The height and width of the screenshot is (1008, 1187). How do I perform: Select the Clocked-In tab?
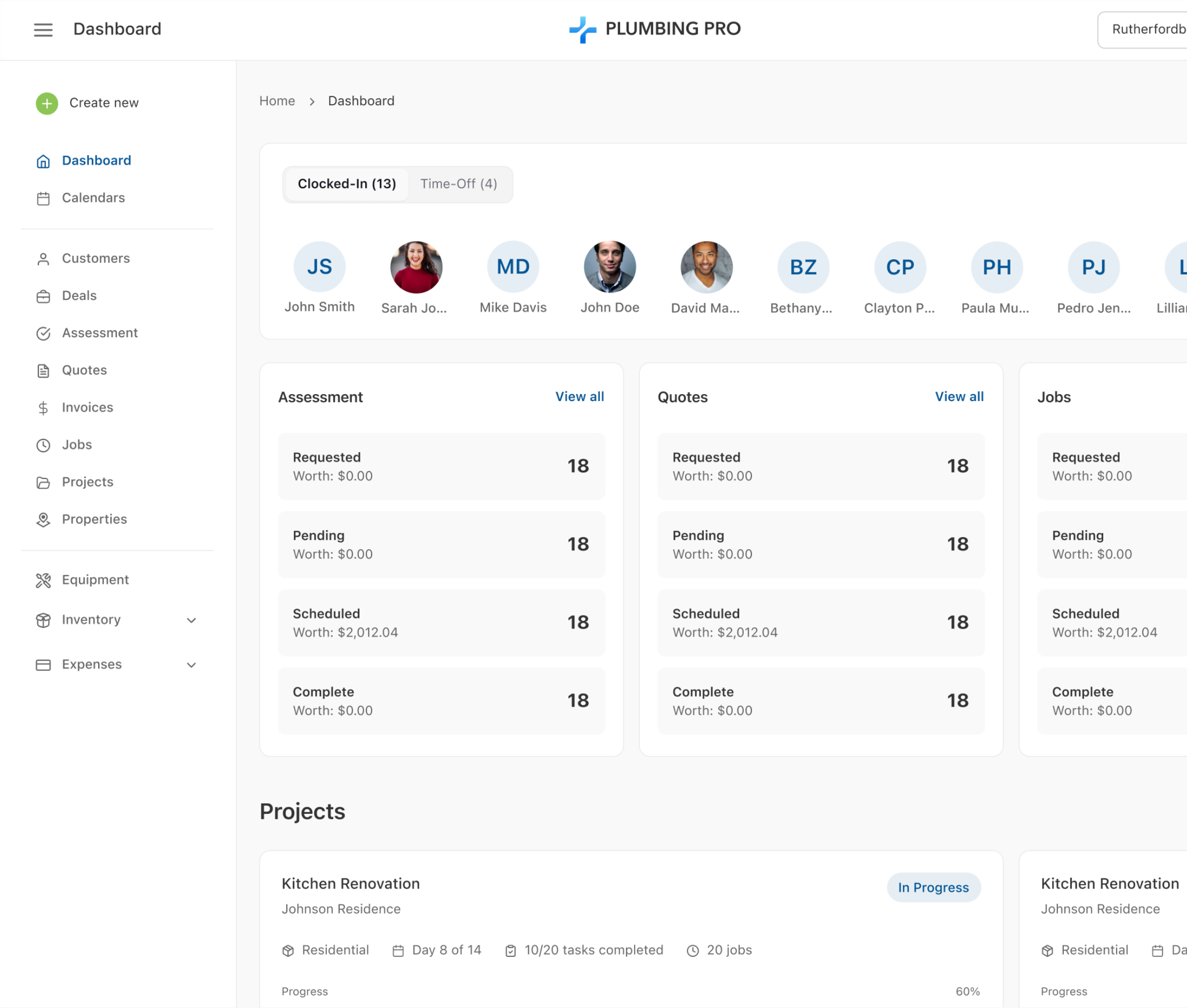[x=346, y=184]
